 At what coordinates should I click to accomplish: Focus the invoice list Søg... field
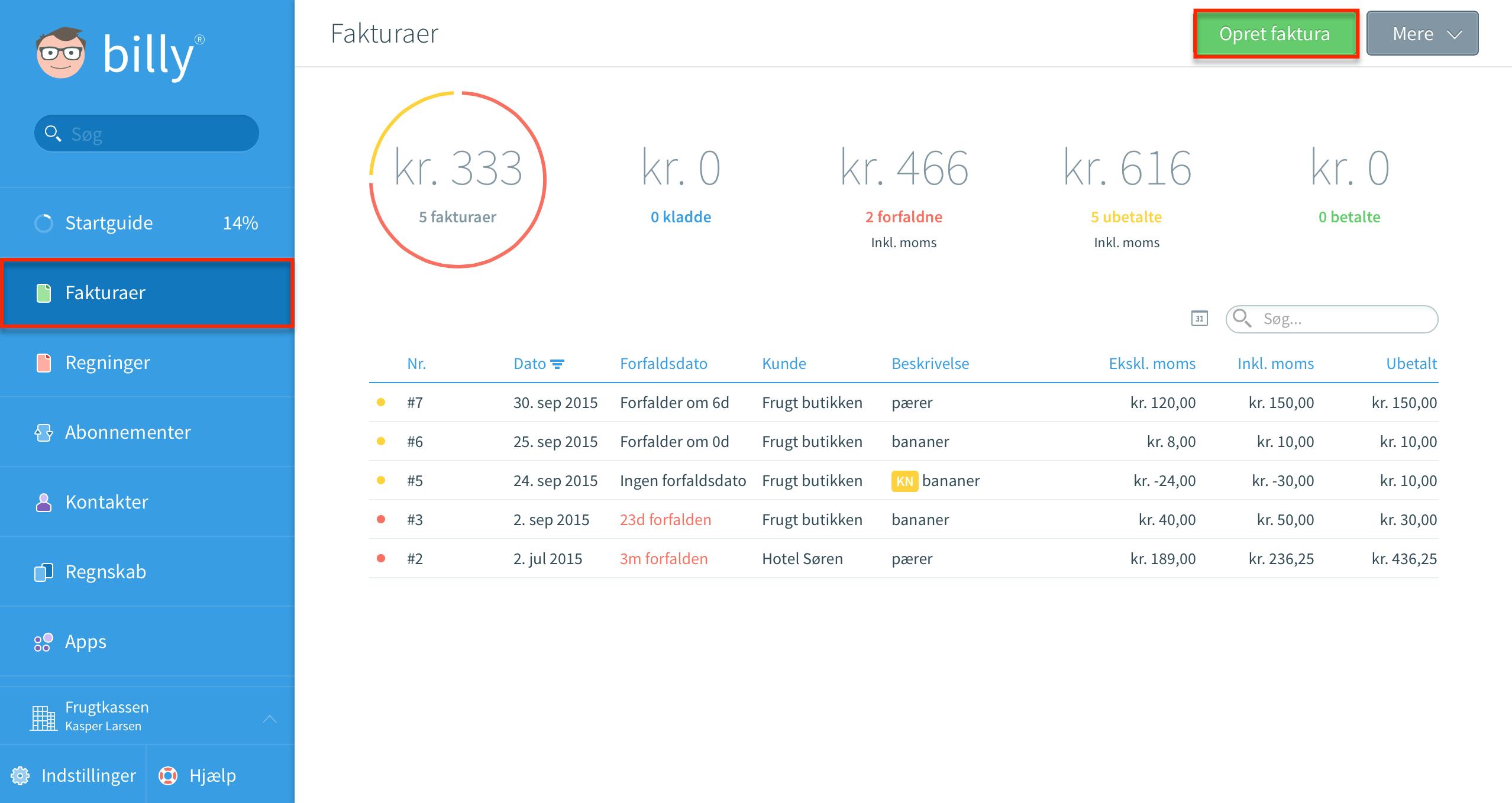(x=1332, y=319)
